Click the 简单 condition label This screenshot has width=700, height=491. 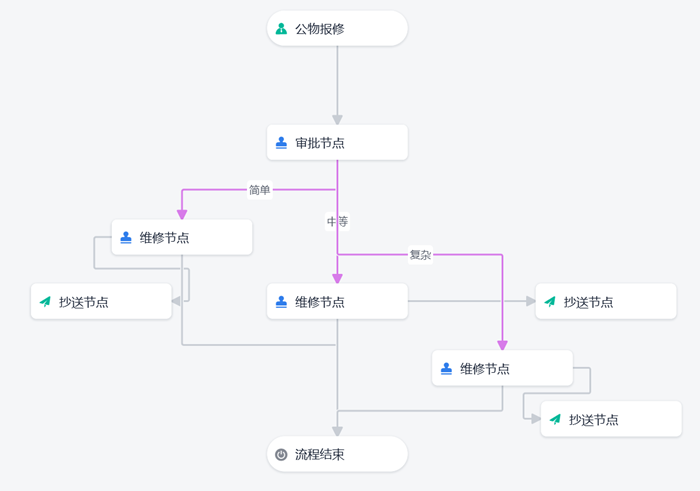pos(259,190)
